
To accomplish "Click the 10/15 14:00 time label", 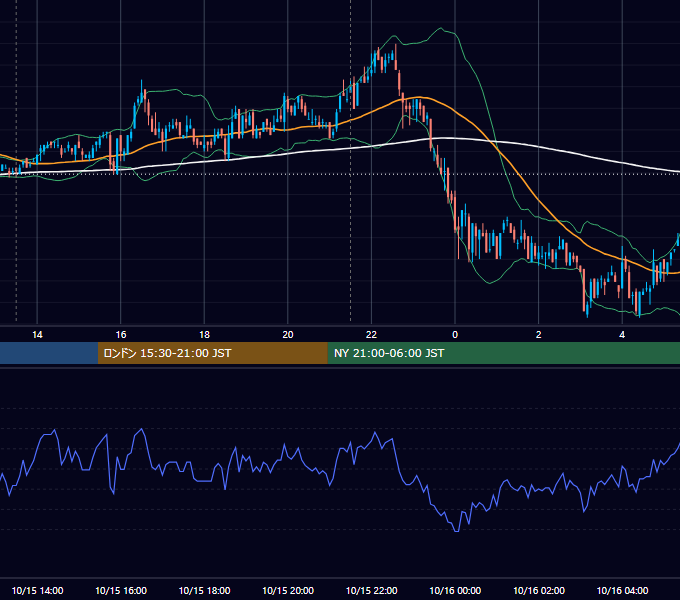I will (37, 590).
